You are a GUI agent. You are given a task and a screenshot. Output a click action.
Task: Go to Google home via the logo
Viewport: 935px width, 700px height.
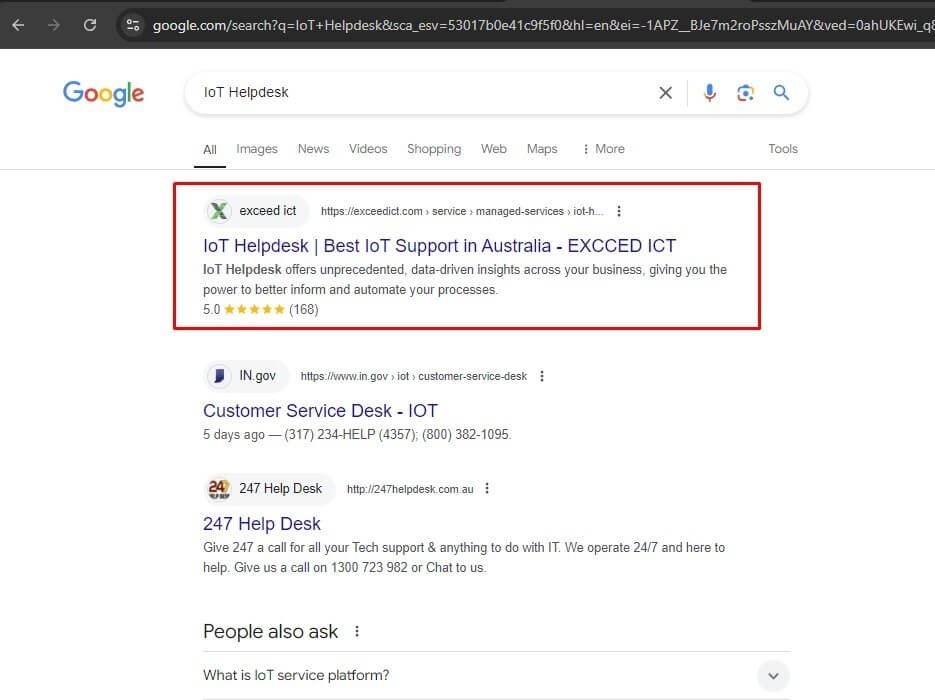coord(103,93)
